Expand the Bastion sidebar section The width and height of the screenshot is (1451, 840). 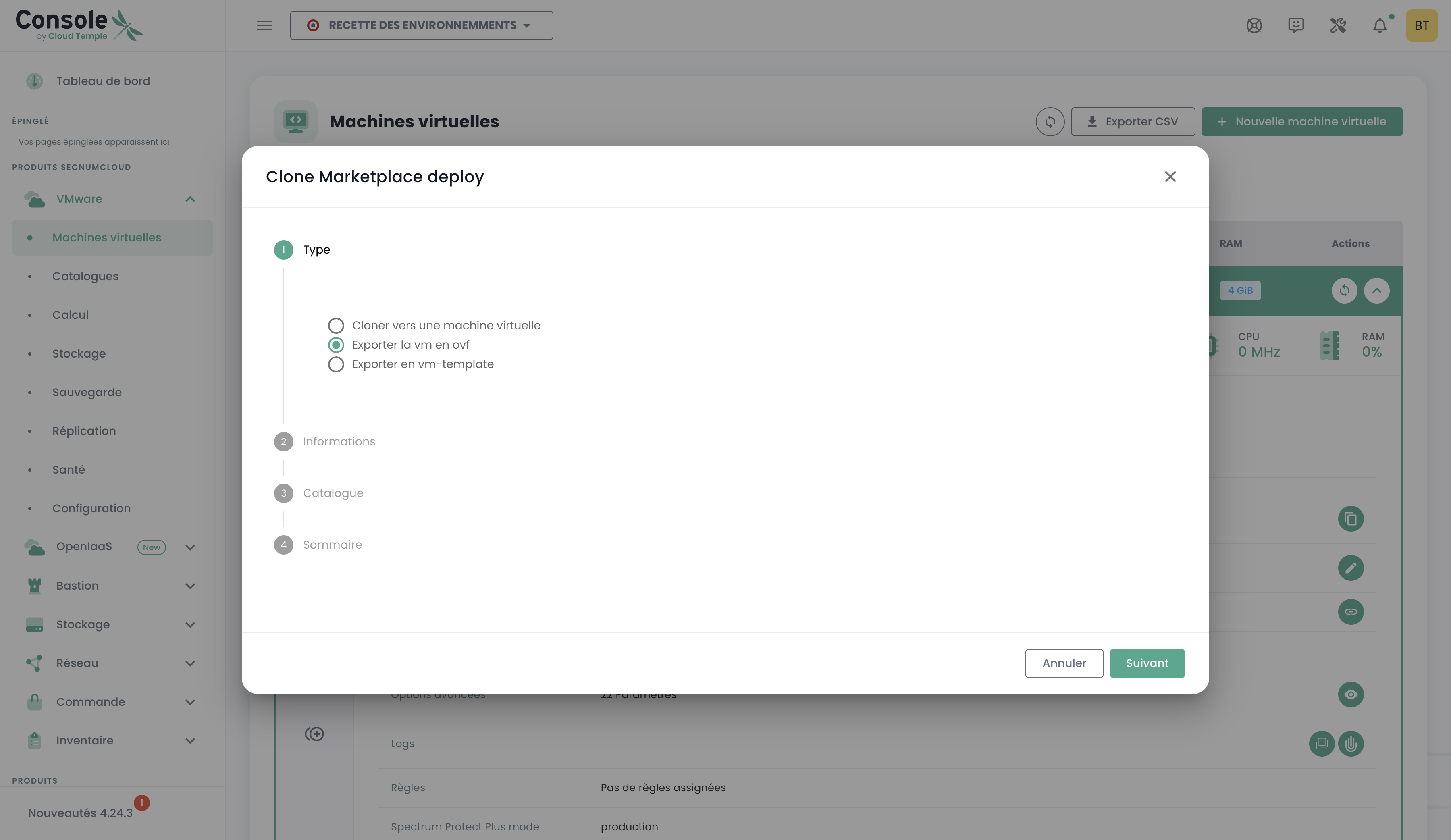pos(190,586)
